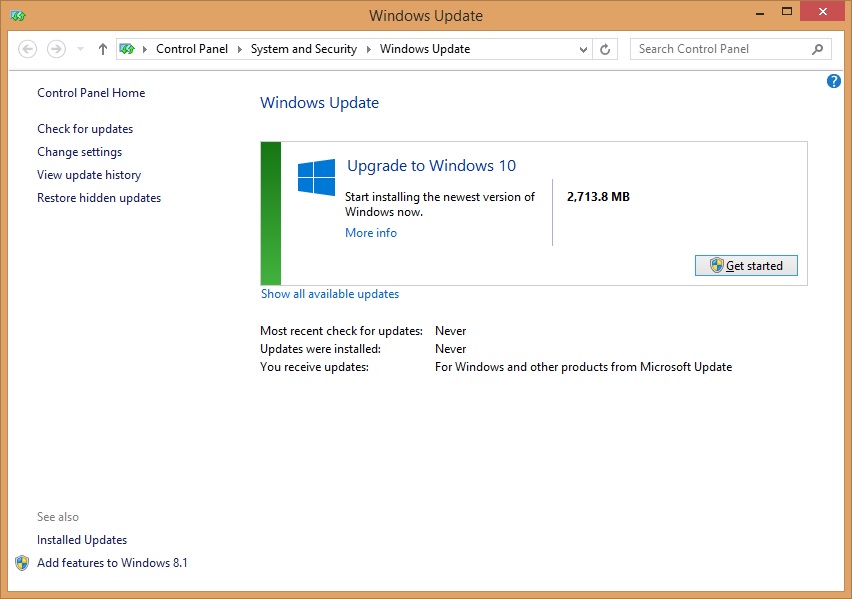Click the Windows Update address bar icon
Screen dimensions: 852x599
[x=127, y=49]
